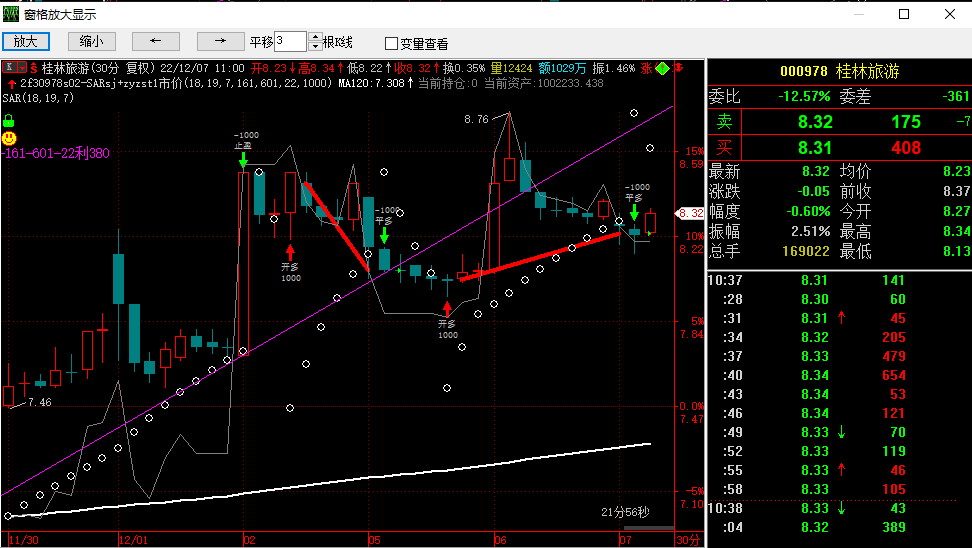Click the 平移 K-line count input field
The height and width of the screenshot is (548, 972).
tap(290, 42)
